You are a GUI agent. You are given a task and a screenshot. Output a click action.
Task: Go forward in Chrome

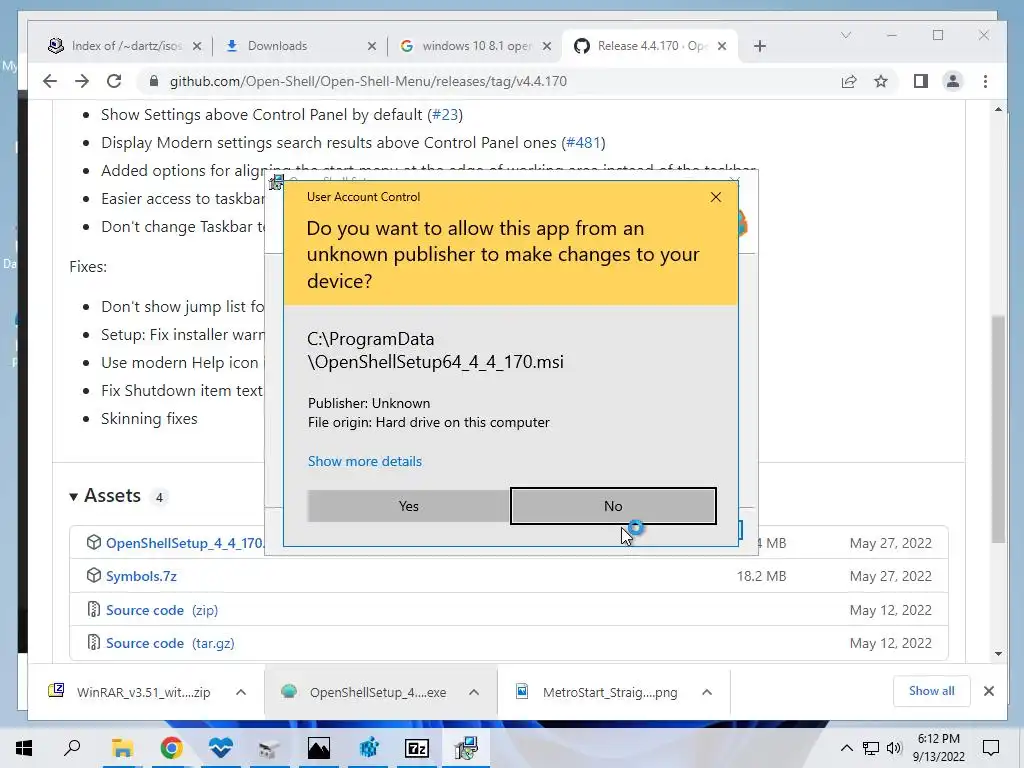(82, 81)
